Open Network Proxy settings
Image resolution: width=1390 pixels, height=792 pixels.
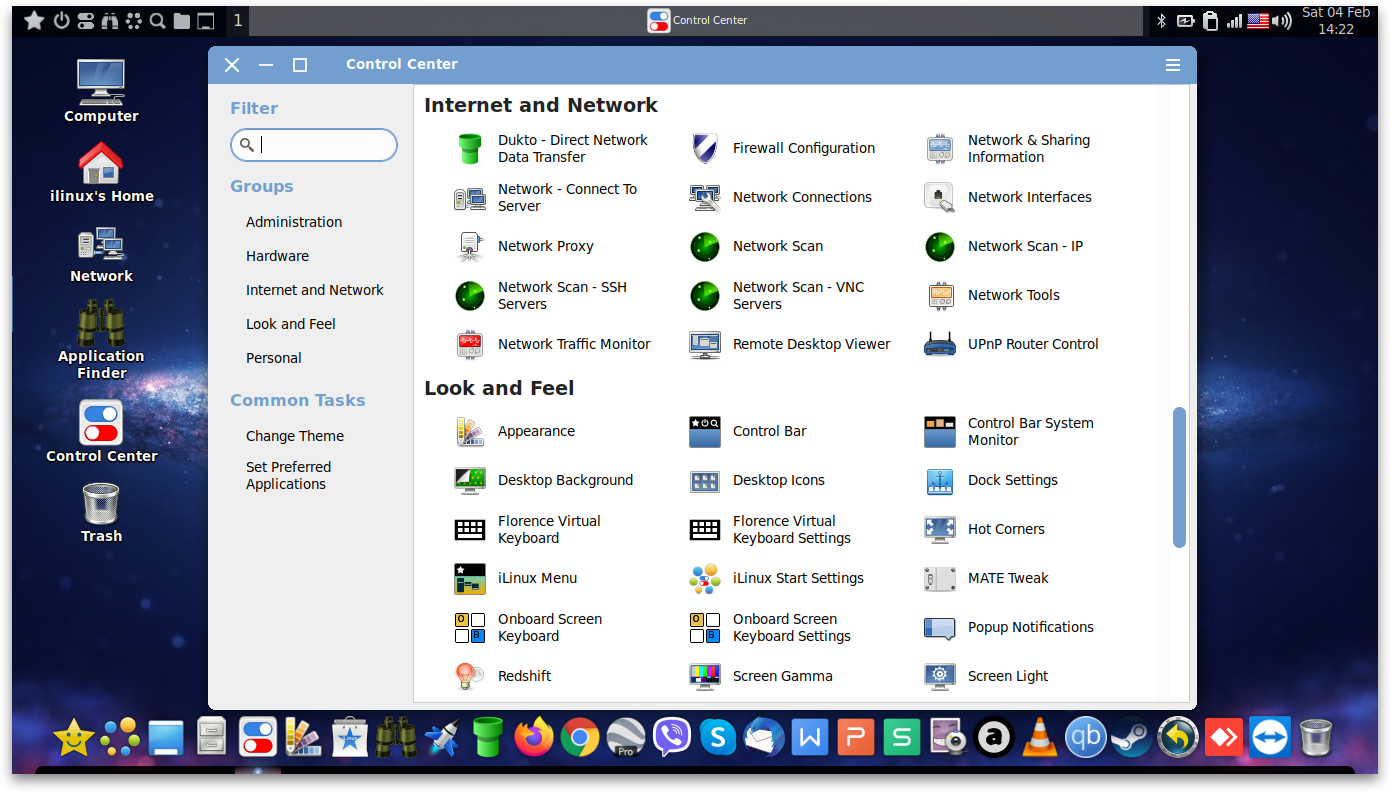tap(525, 246)
